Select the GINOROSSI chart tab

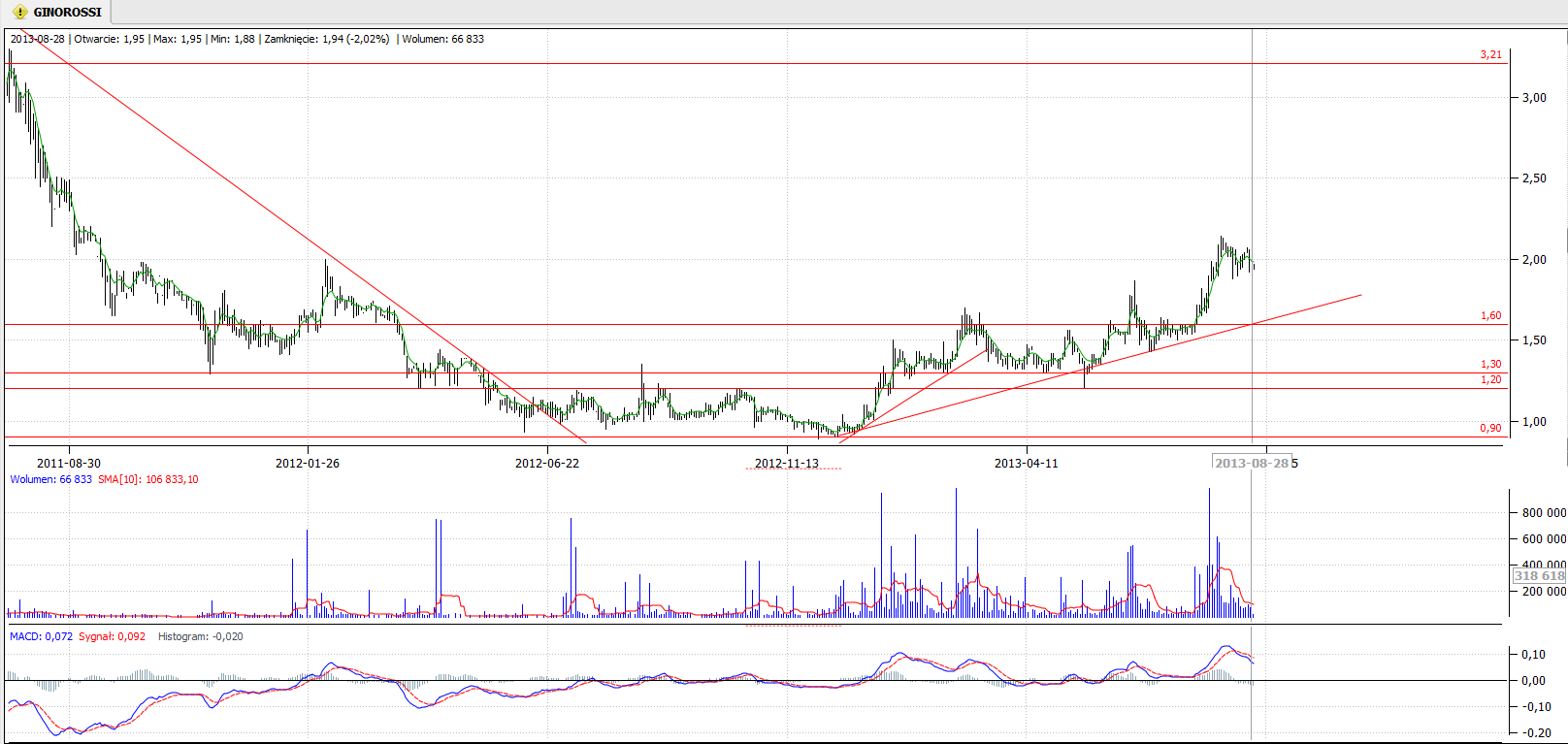click(57, 13)
